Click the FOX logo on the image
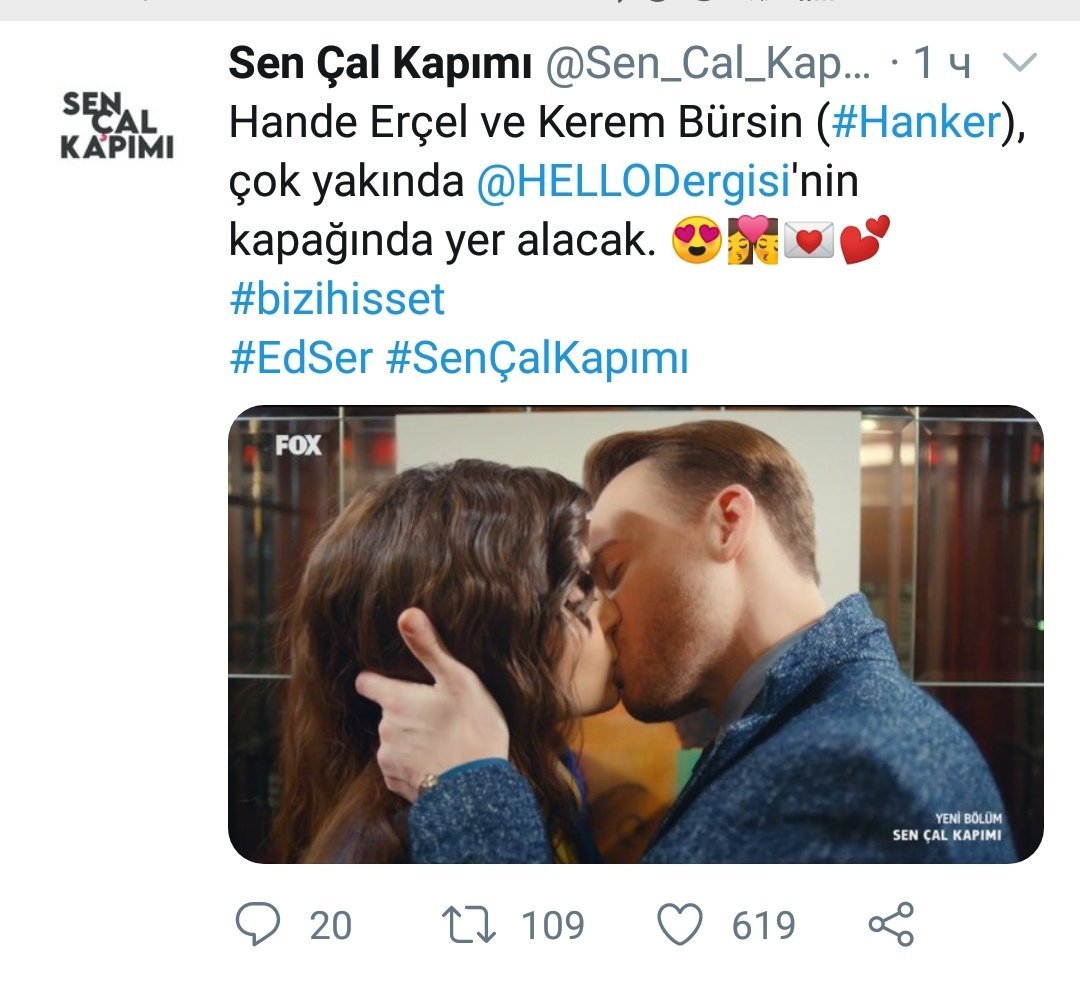Viewport: 1080px width, 984px height. pos(298,445)
